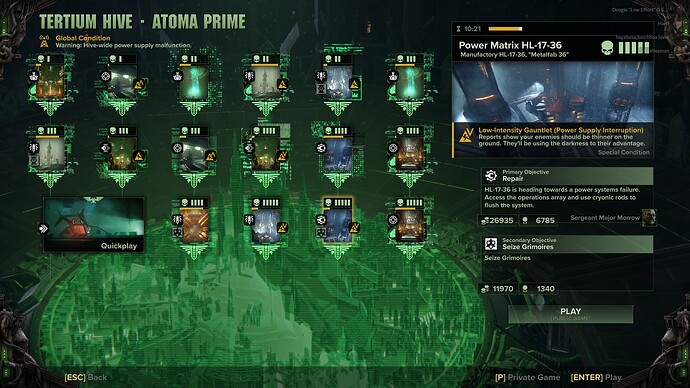The image size is (690, 388).
Task: Click the Power Matrix mission preview image
Action: click(x=553, y=92)
